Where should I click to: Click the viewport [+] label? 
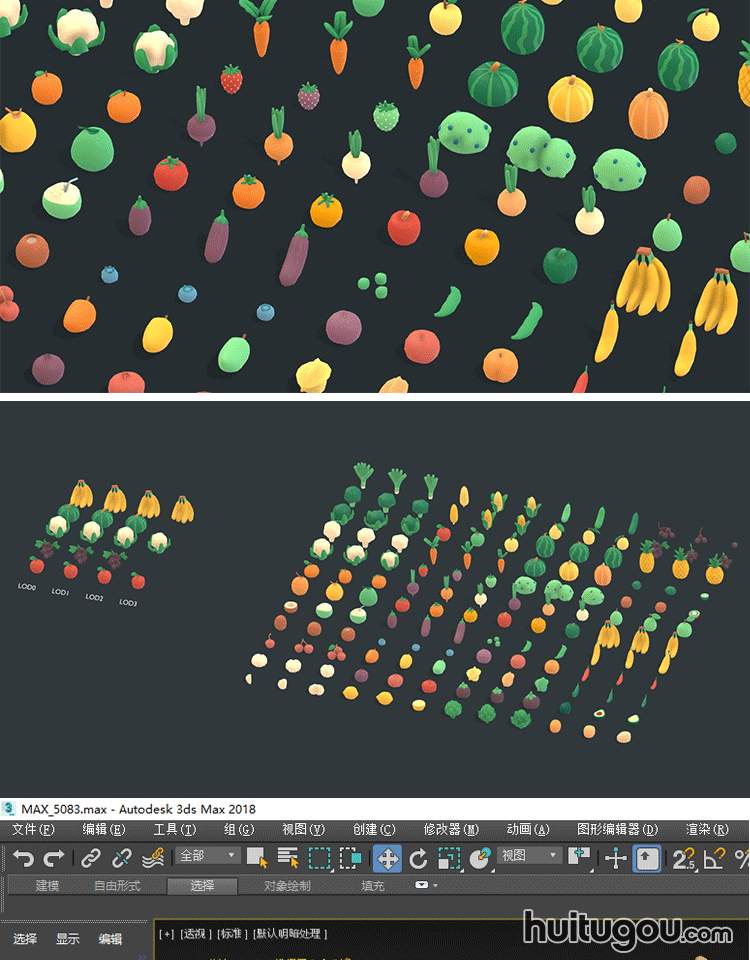tap(166, 934)
